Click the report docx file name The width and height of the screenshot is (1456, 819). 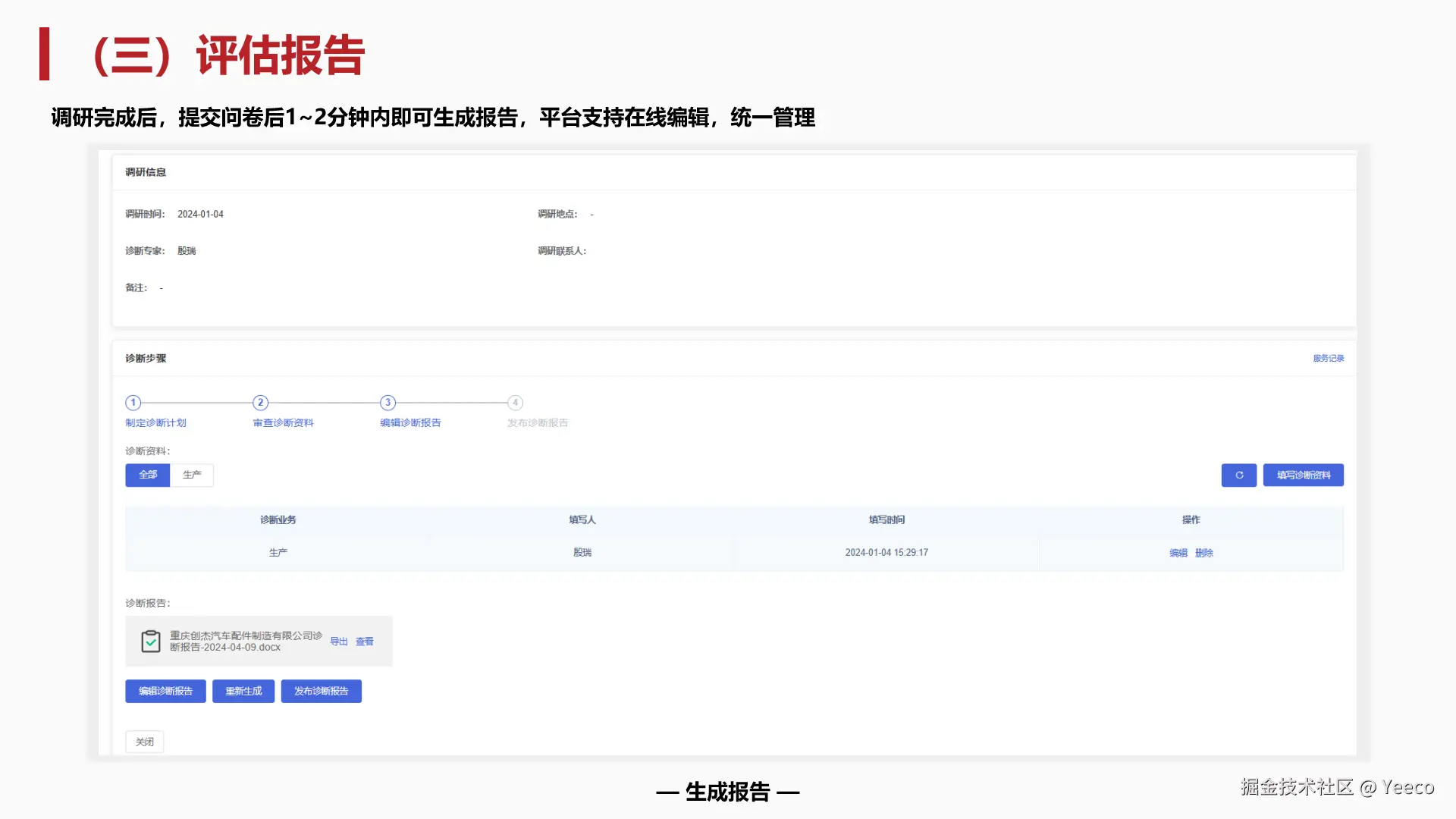pos(245,642)
